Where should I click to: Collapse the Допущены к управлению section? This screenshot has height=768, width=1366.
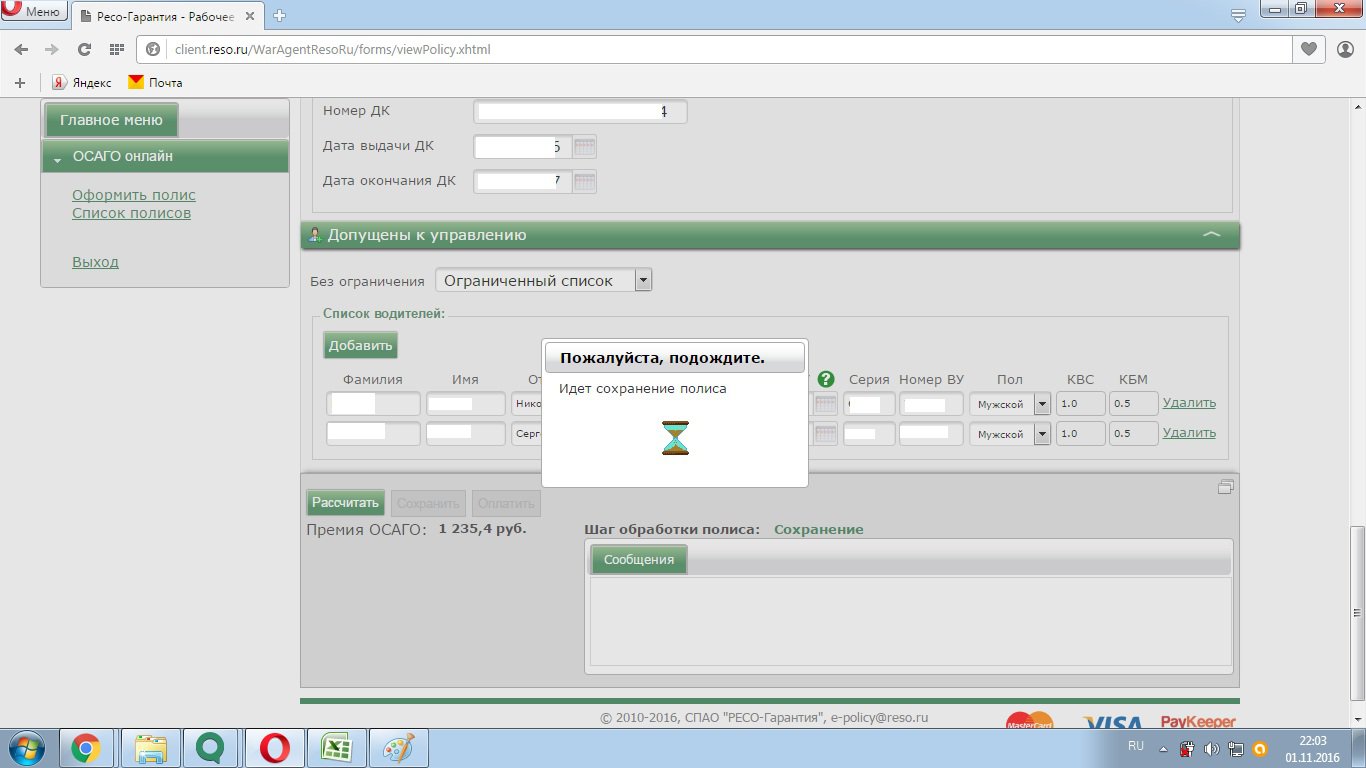point(1211,235)
